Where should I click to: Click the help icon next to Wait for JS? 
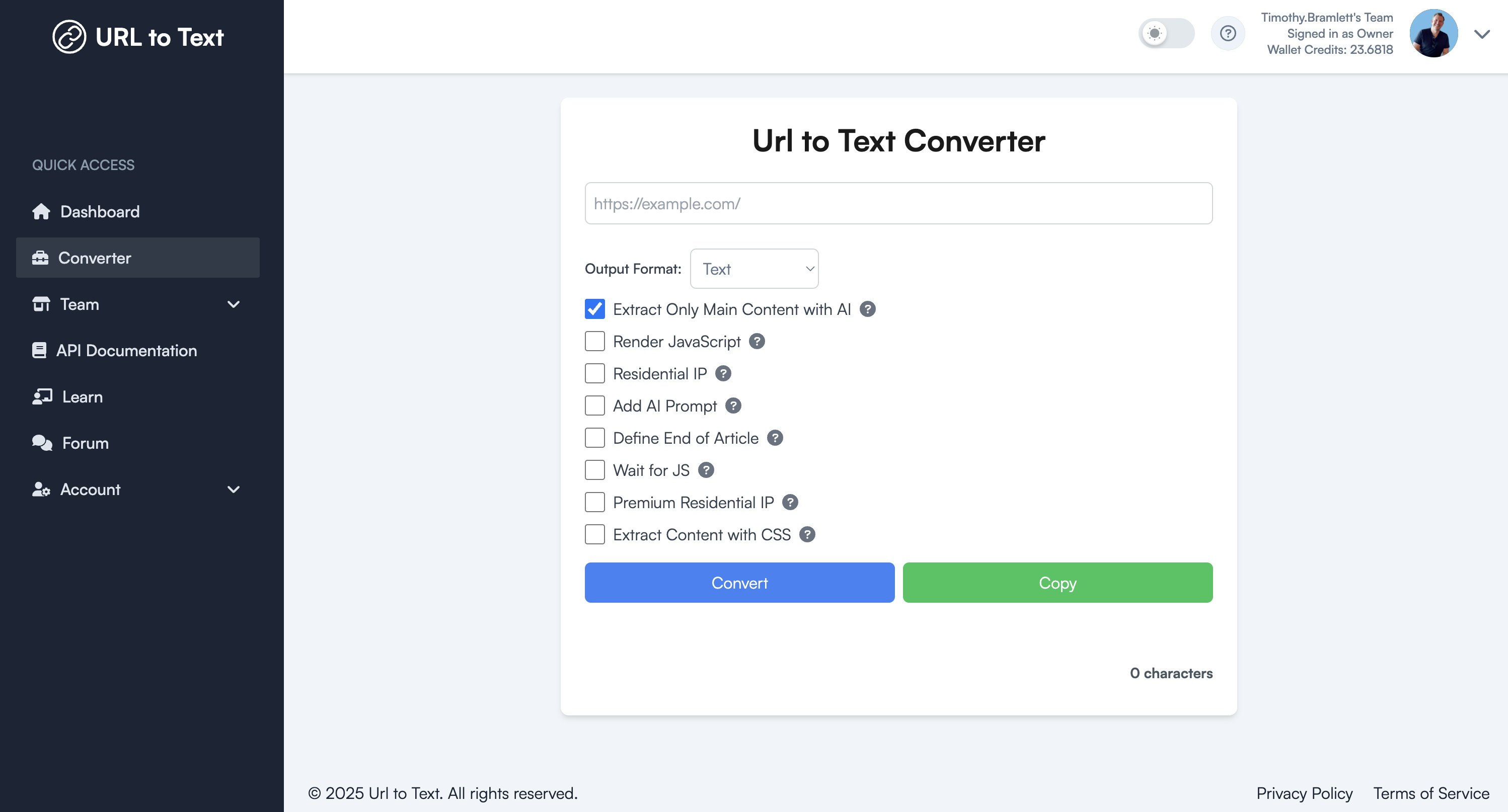tap(706, 470)
